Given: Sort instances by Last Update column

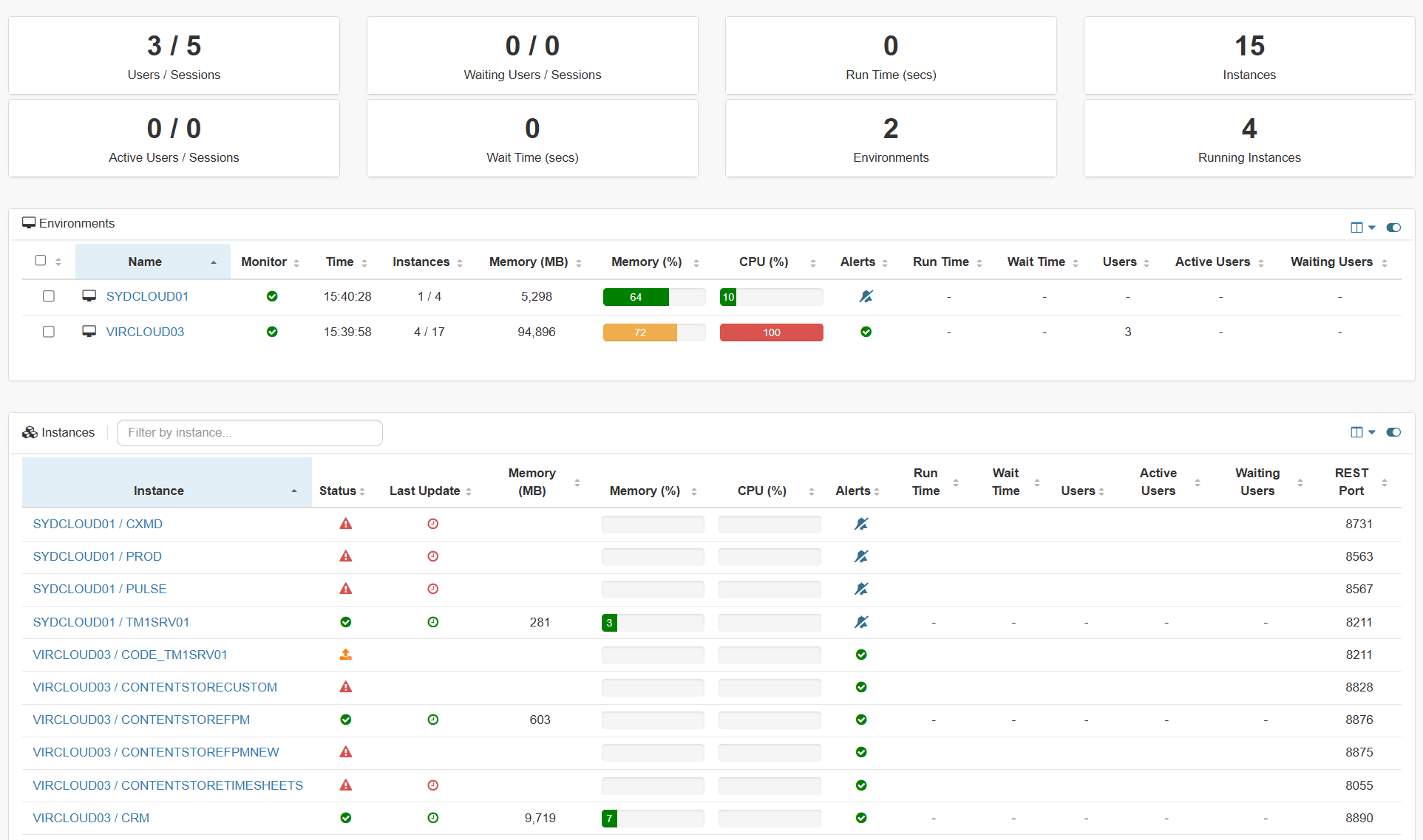Looking at the screenshot, I should click(x=431, y=491).
